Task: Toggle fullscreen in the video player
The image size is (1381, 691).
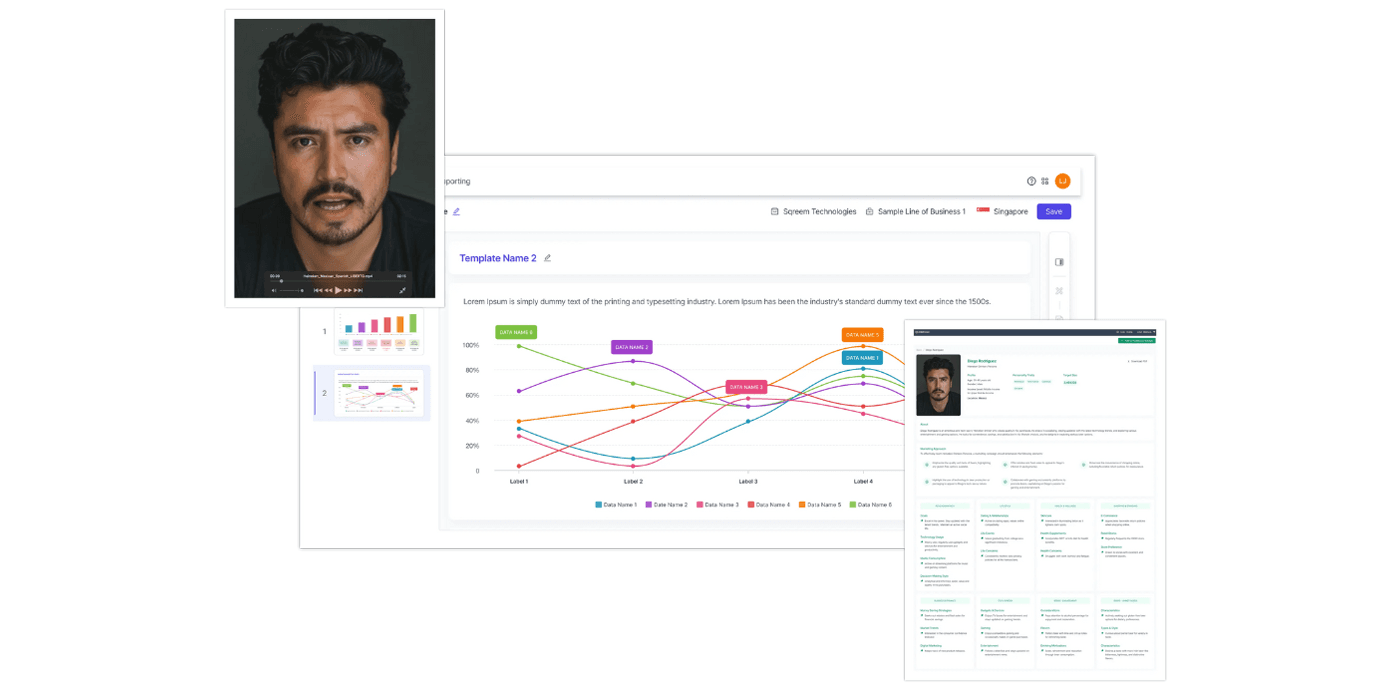Action: pos(403,290)
